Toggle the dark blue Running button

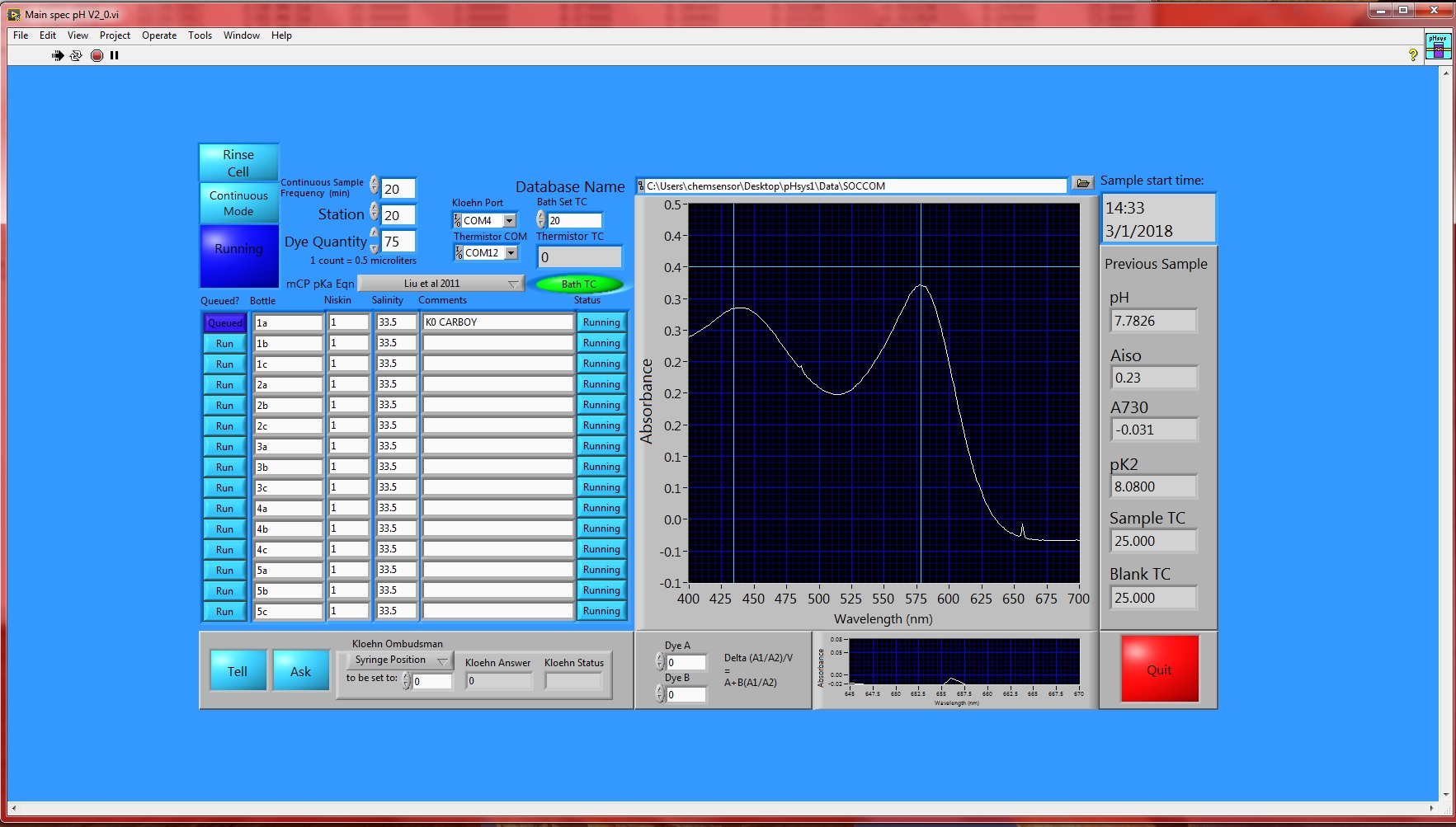(238, 256)
